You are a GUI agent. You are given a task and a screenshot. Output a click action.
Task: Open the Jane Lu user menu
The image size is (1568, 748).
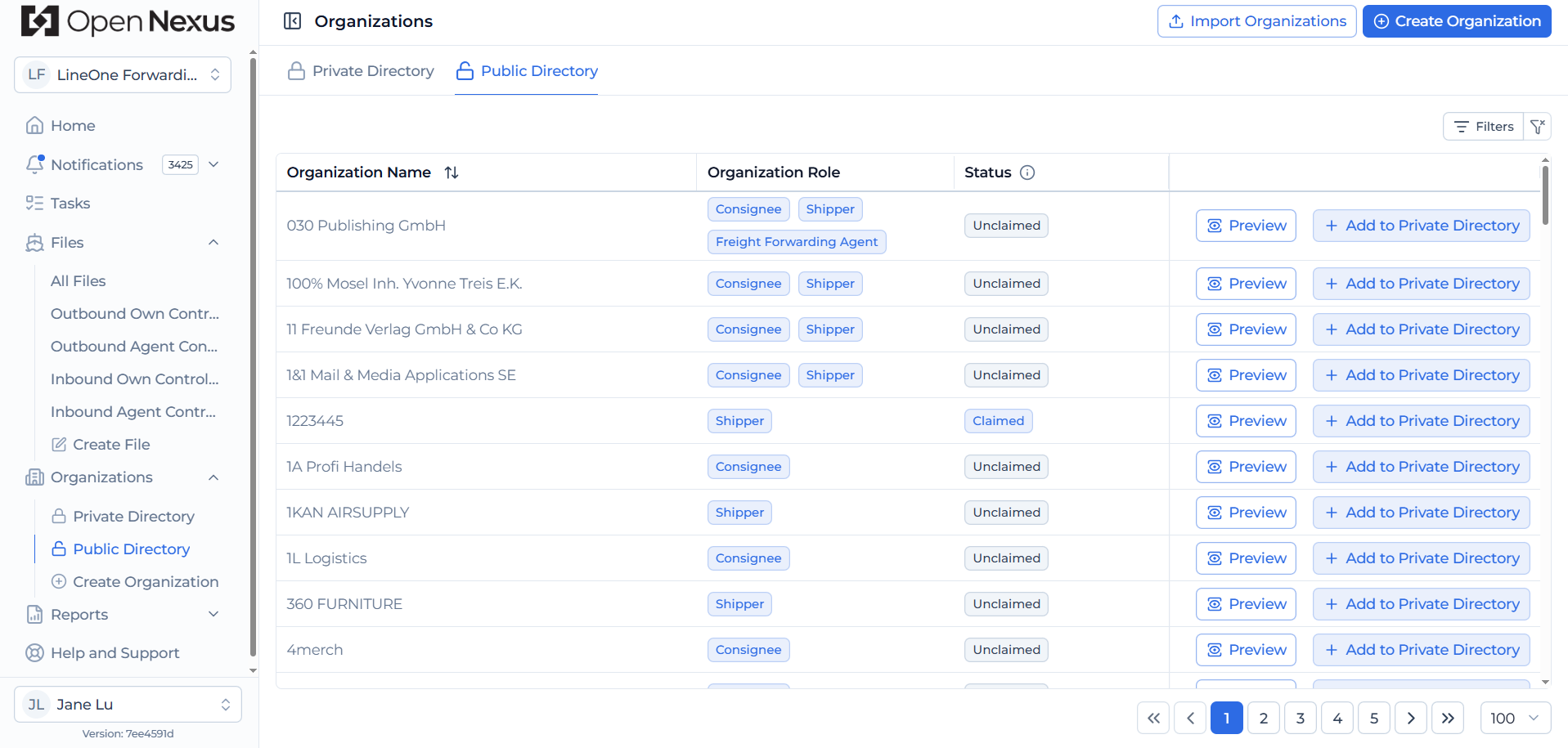pos(128,705)
